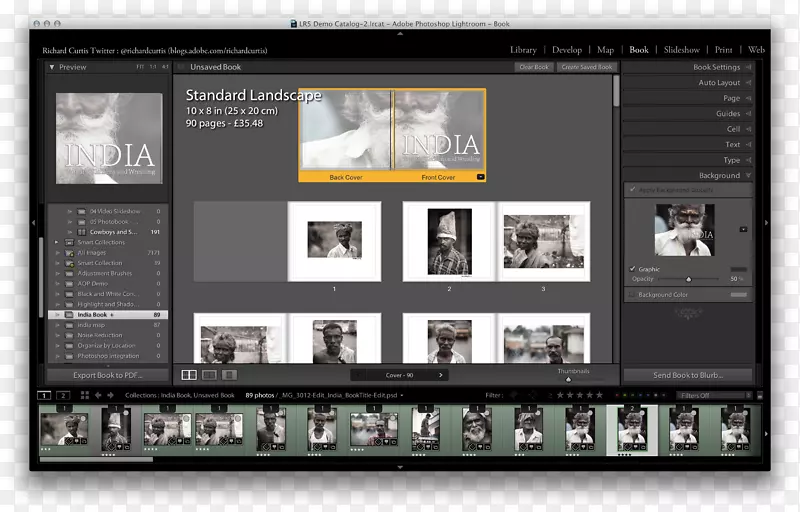The image size is (800, 512).
Task: Toggle the Graphic checkbox
Action: click(x=632, y=269)
